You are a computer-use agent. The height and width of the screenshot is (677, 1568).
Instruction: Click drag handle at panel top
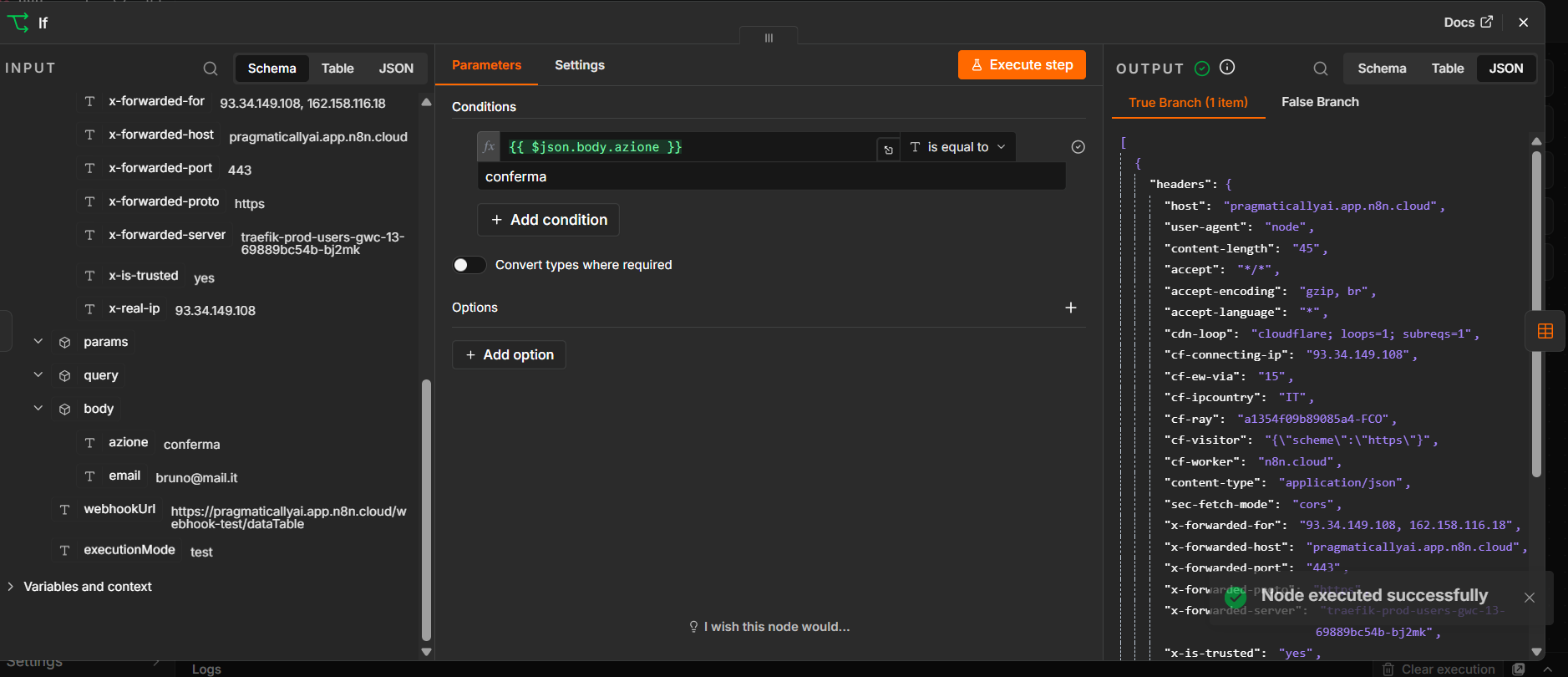point(769,38)
